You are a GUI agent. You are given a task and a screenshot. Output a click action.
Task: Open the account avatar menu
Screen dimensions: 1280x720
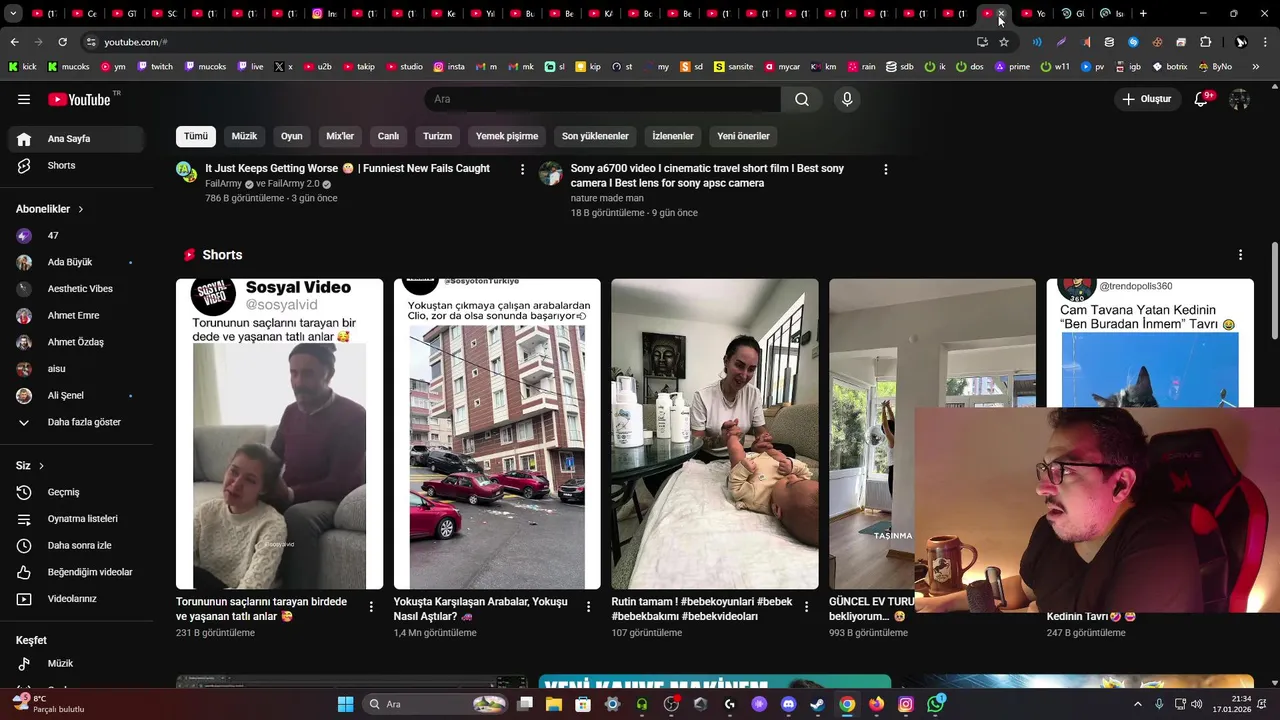coord(1240,99)
